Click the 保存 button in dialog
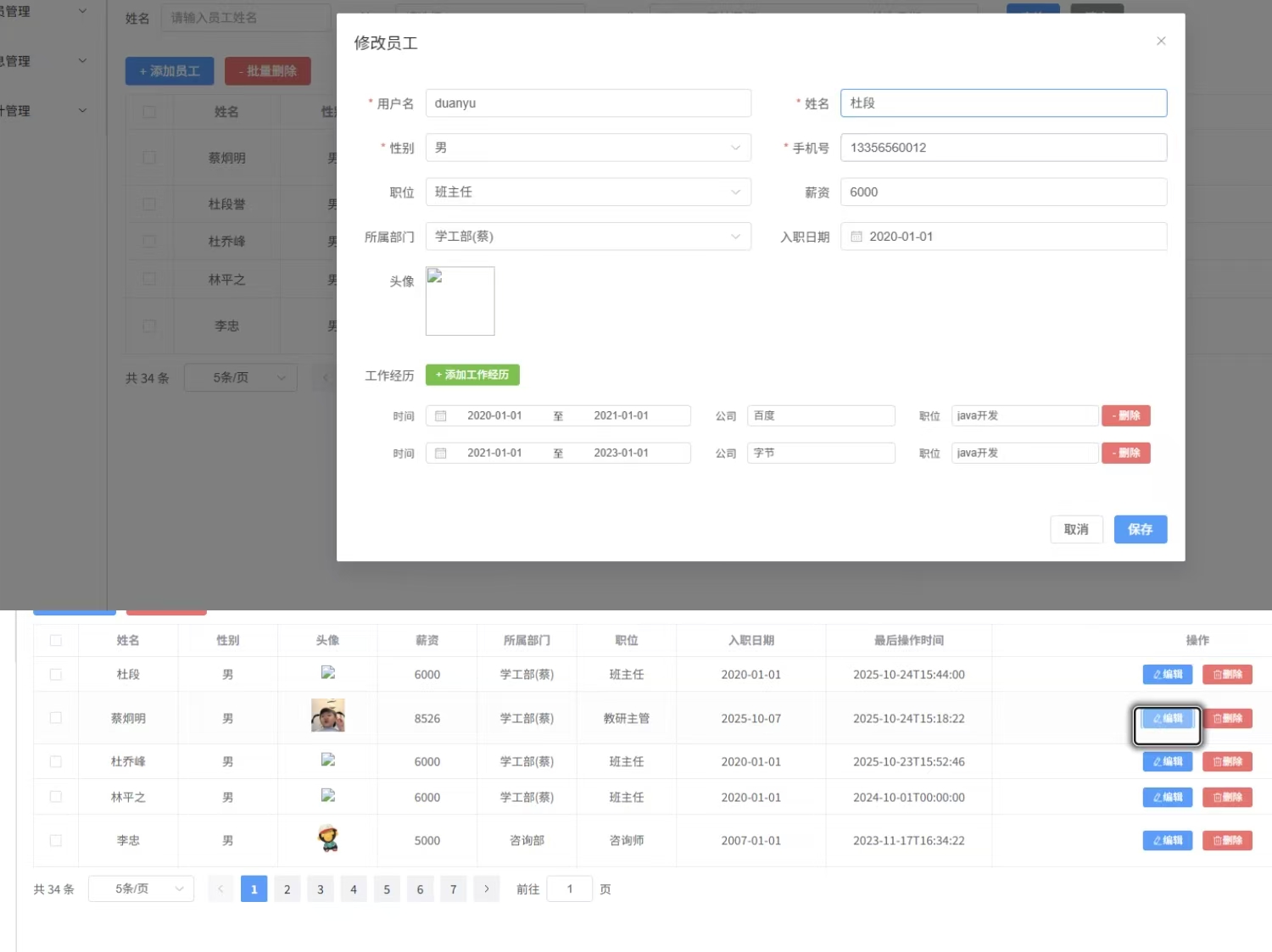 (x=1140, y=530)
